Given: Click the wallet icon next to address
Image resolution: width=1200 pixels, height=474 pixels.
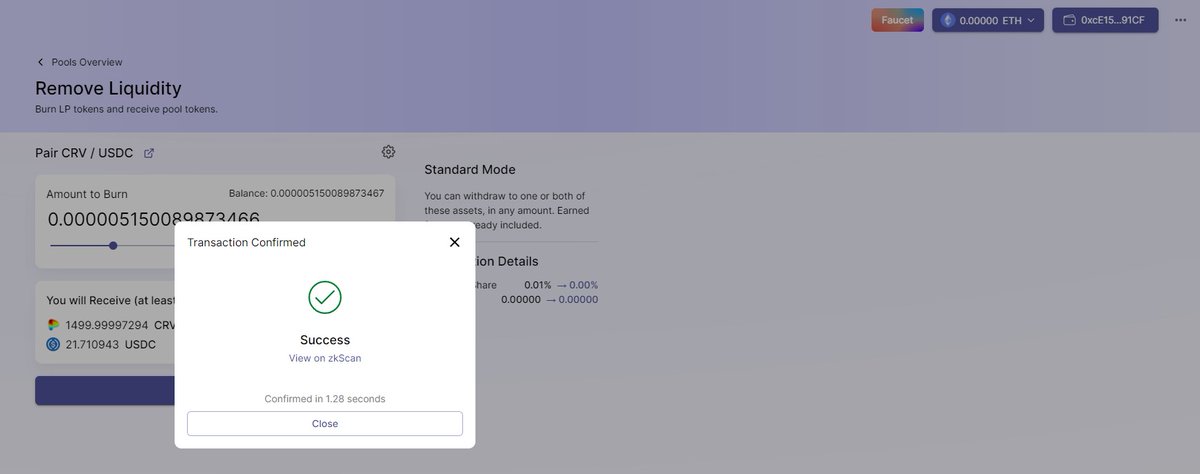Looking at the screenshot, I should point(1069,20).
